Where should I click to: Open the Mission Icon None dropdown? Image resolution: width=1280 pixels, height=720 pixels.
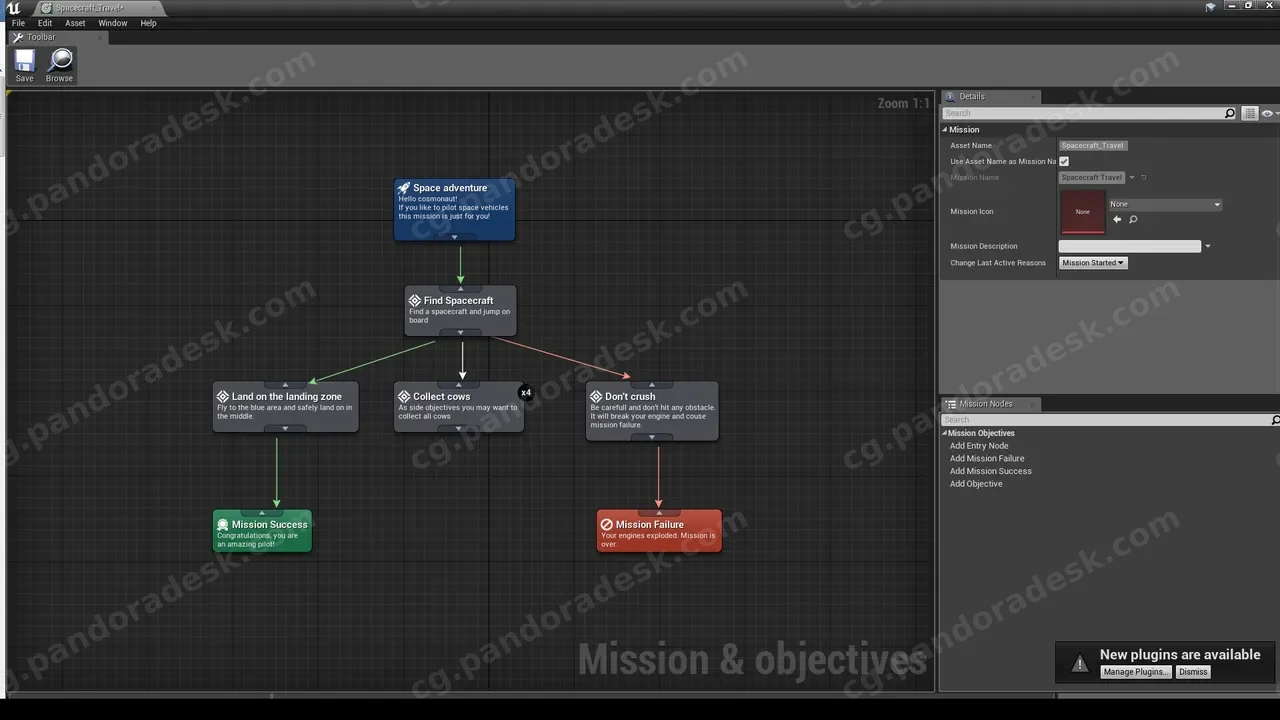(x=1165, y=204)
